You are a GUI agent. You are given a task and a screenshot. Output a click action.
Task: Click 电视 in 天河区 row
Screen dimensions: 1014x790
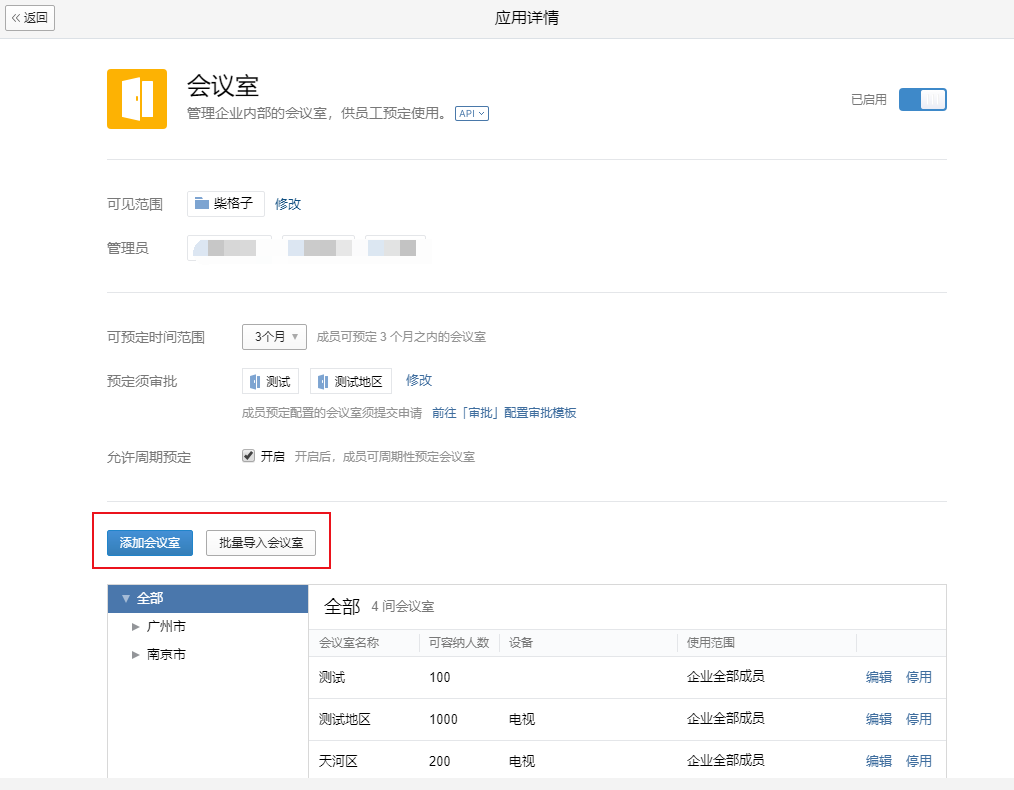[x=522, y=761]
